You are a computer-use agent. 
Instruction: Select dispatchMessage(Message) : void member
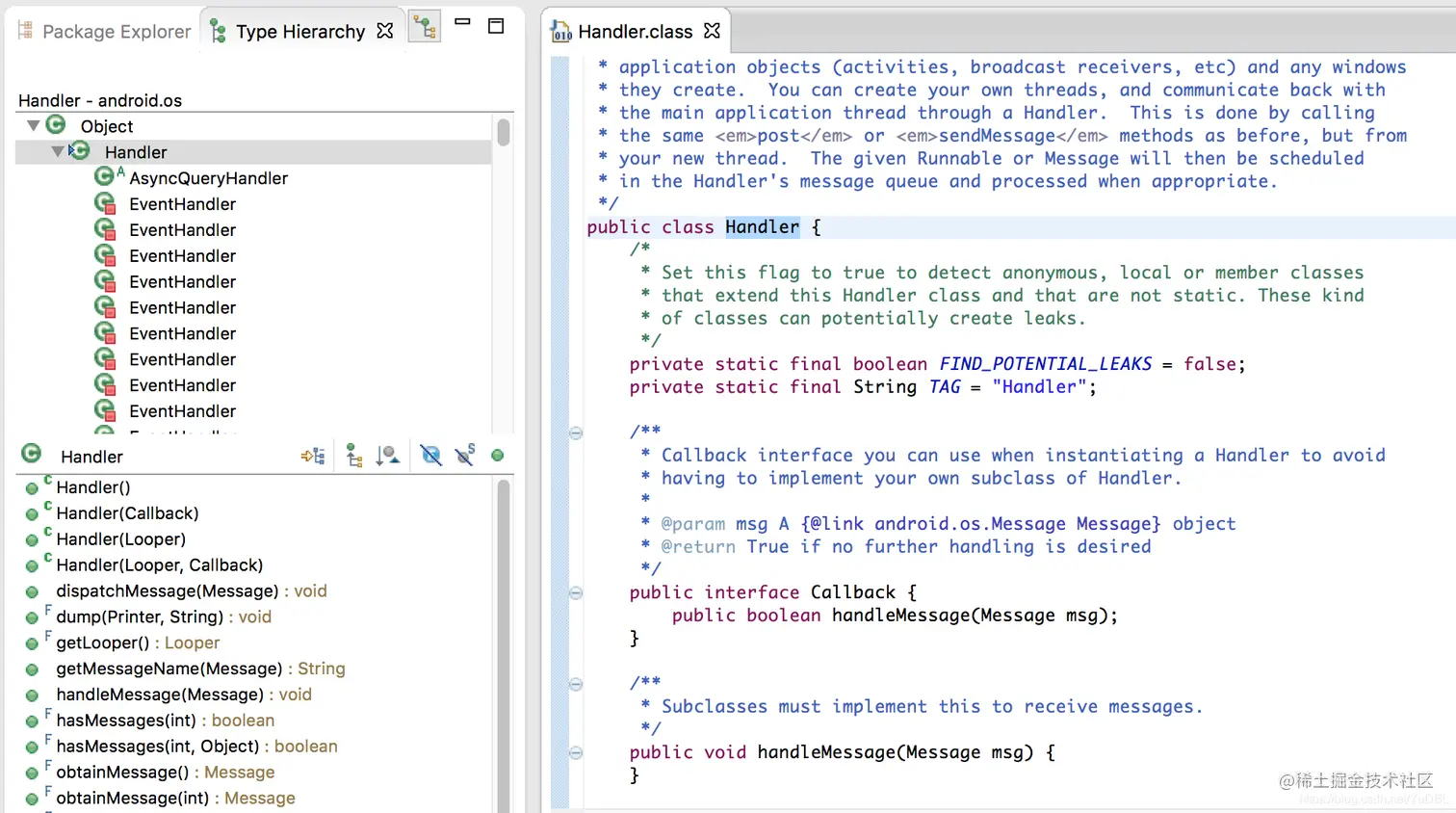tap(191, 591)
